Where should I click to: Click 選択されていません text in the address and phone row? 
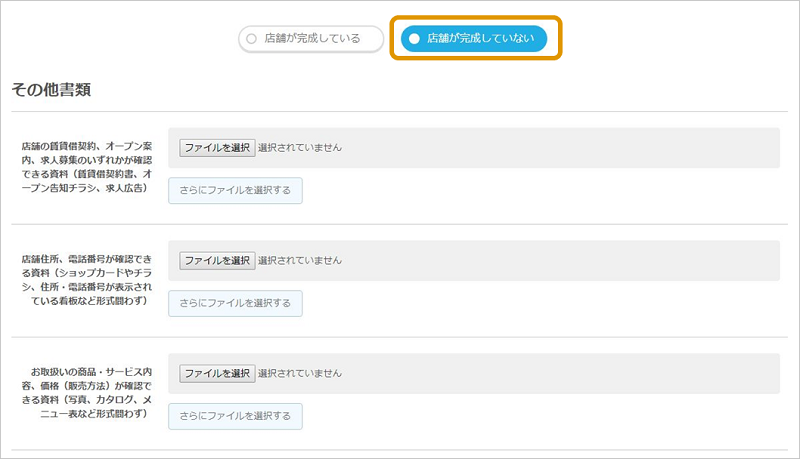[x=300, y=260]
